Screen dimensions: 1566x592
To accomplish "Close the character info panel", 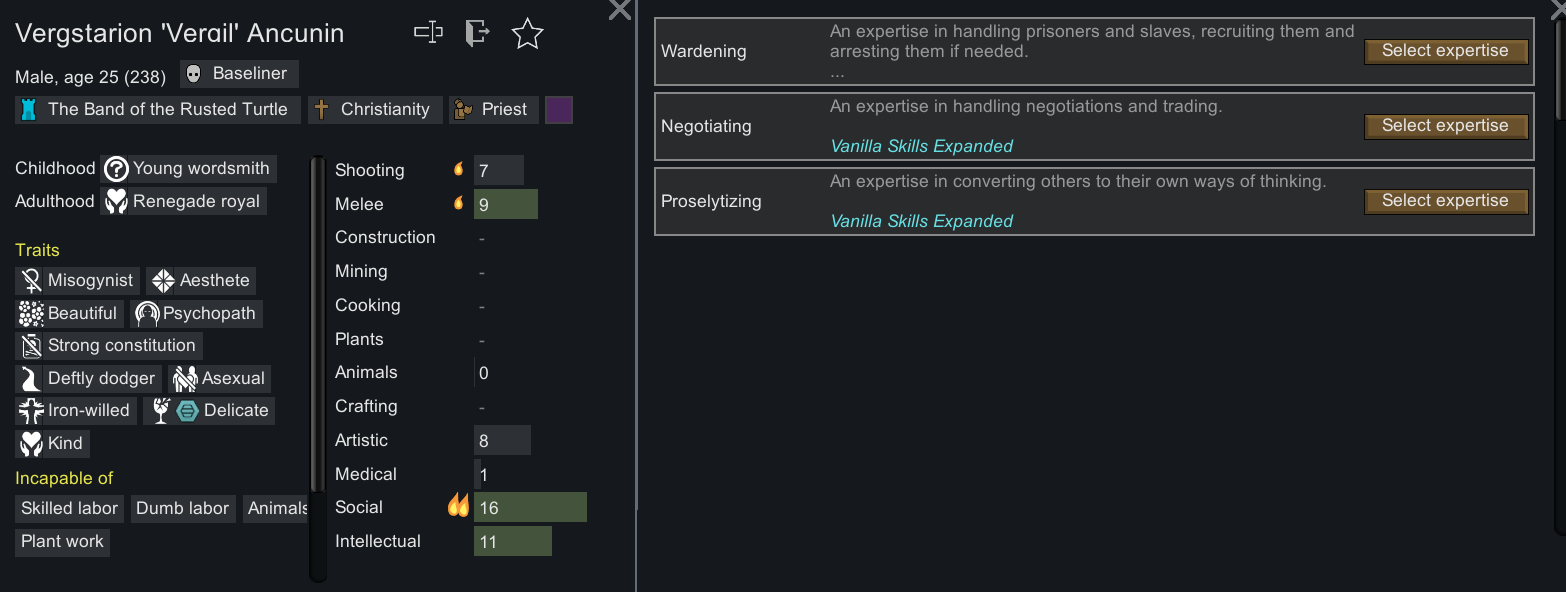I will point(620,10).
